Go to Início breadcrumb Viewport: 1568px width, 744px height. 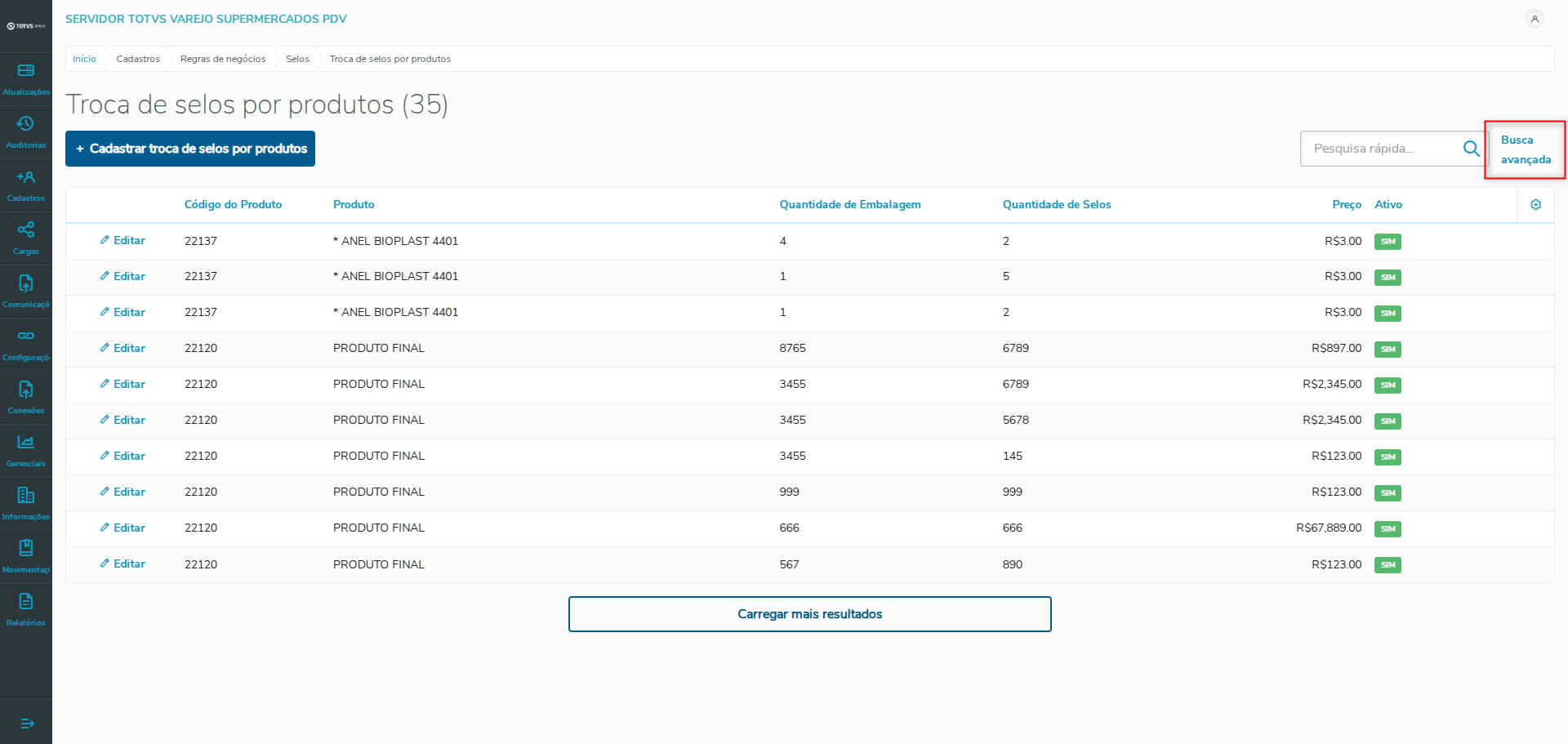[84, 59]
